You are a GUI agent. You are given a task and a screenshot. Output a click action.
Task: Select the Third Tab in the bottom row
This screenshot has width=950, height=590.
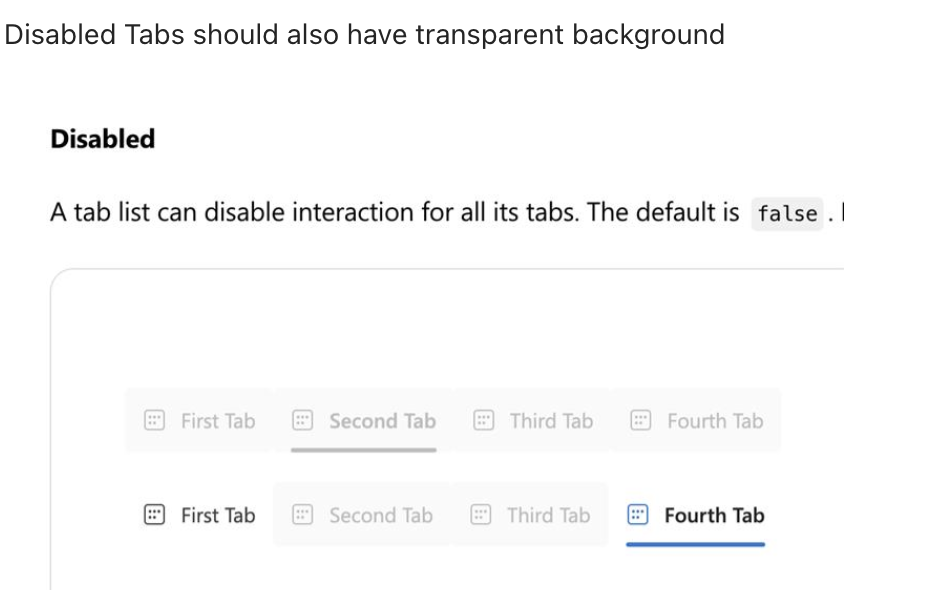point(528,515)
